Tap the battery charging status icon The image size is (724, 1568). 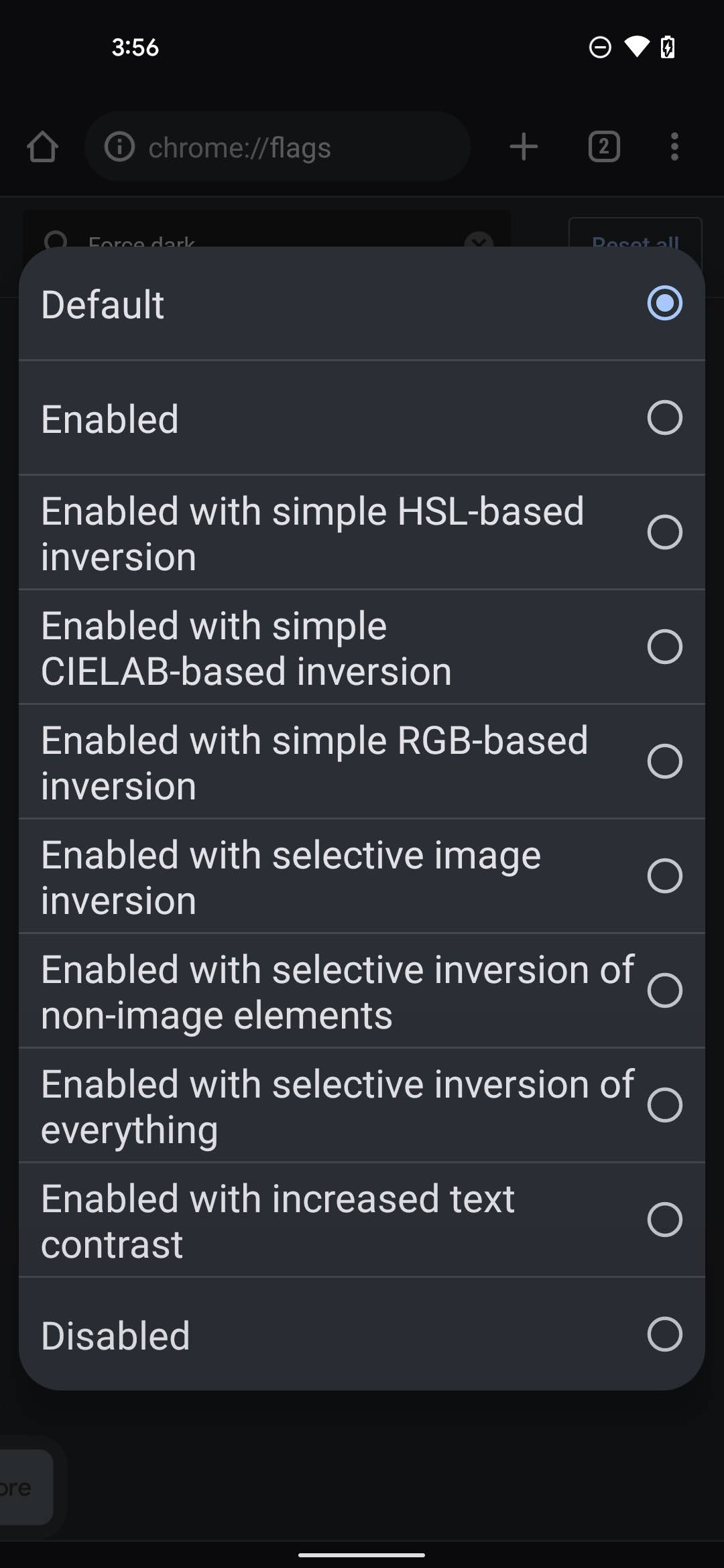[x=668, y=47]
